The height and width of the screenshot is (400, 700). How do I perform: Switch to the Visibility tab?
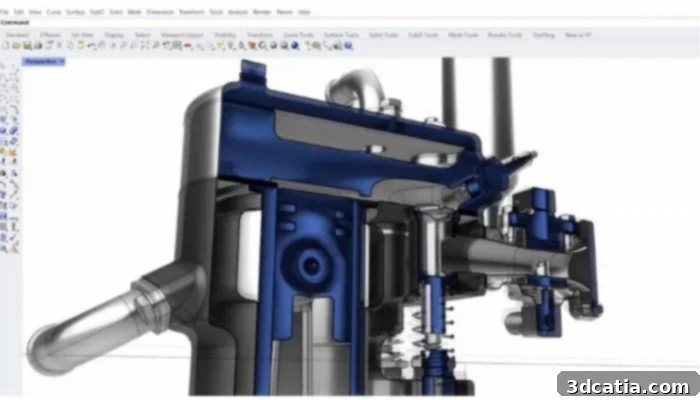coord(225,35)
